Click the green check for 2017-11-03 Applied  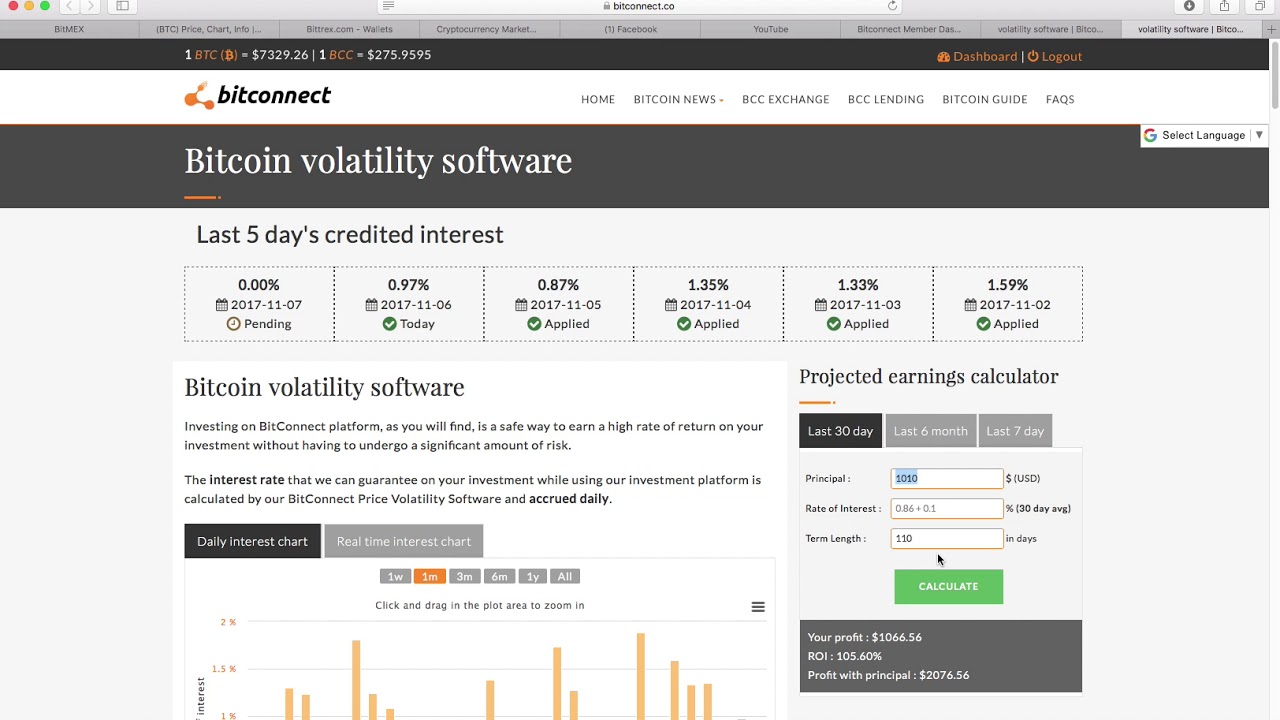click(x=833, y=324)
